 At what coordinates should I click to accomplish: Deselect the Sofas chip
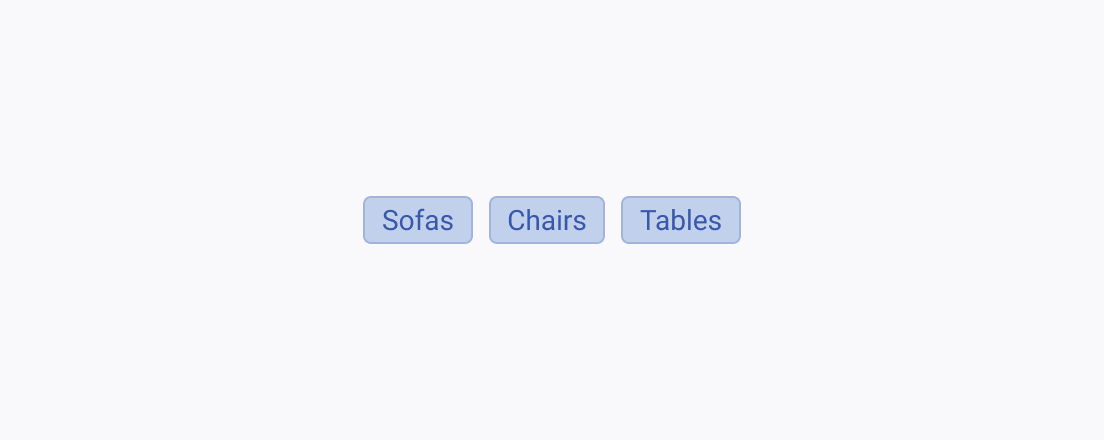pyautogui.click(x=418, y=220)
